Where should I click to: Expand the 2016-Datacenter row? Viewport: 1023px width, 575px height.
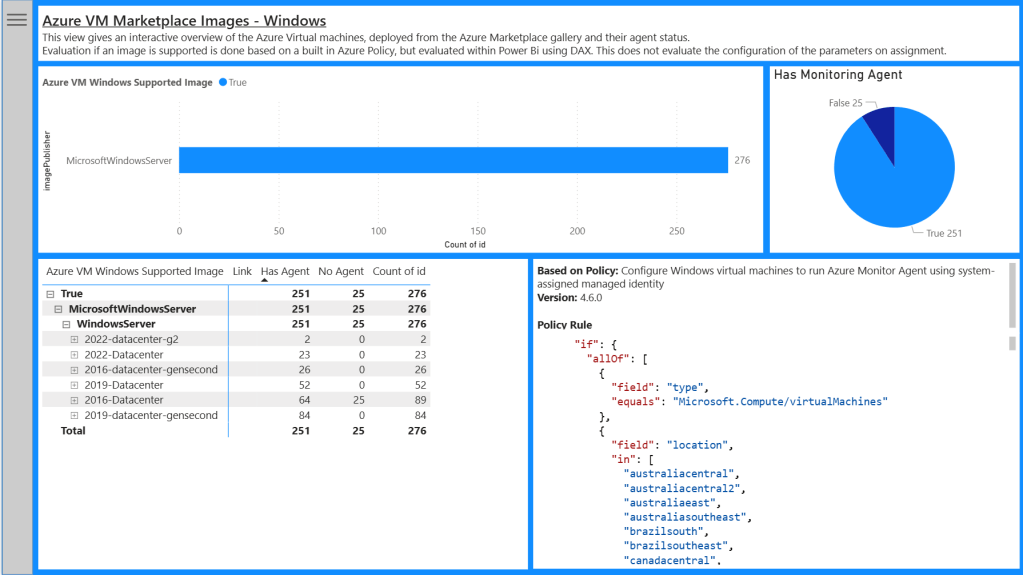[x=75, y=400]
